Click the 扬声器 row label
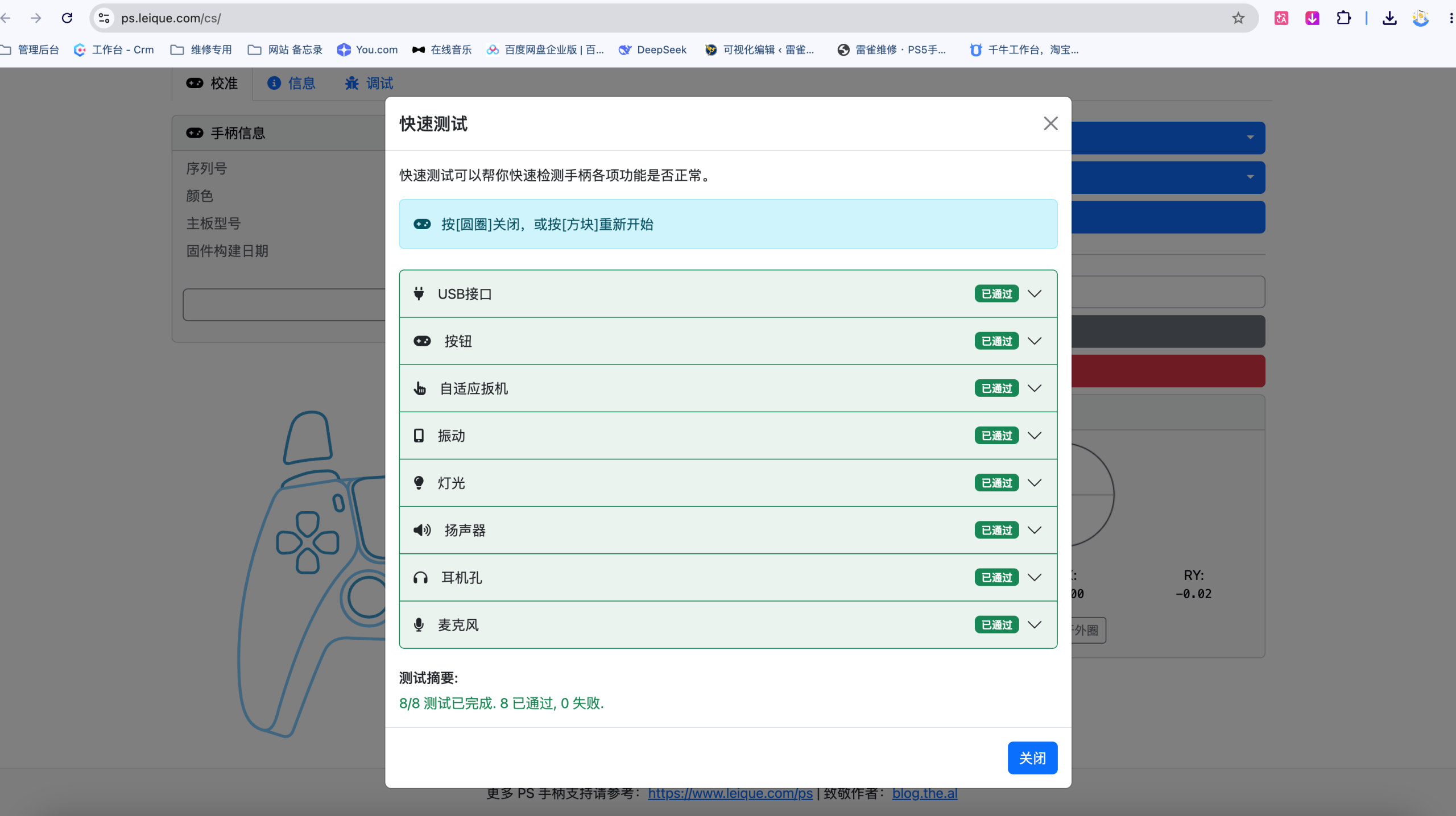The width and height of the screenshot is (1456, 816). click(465, 530)
